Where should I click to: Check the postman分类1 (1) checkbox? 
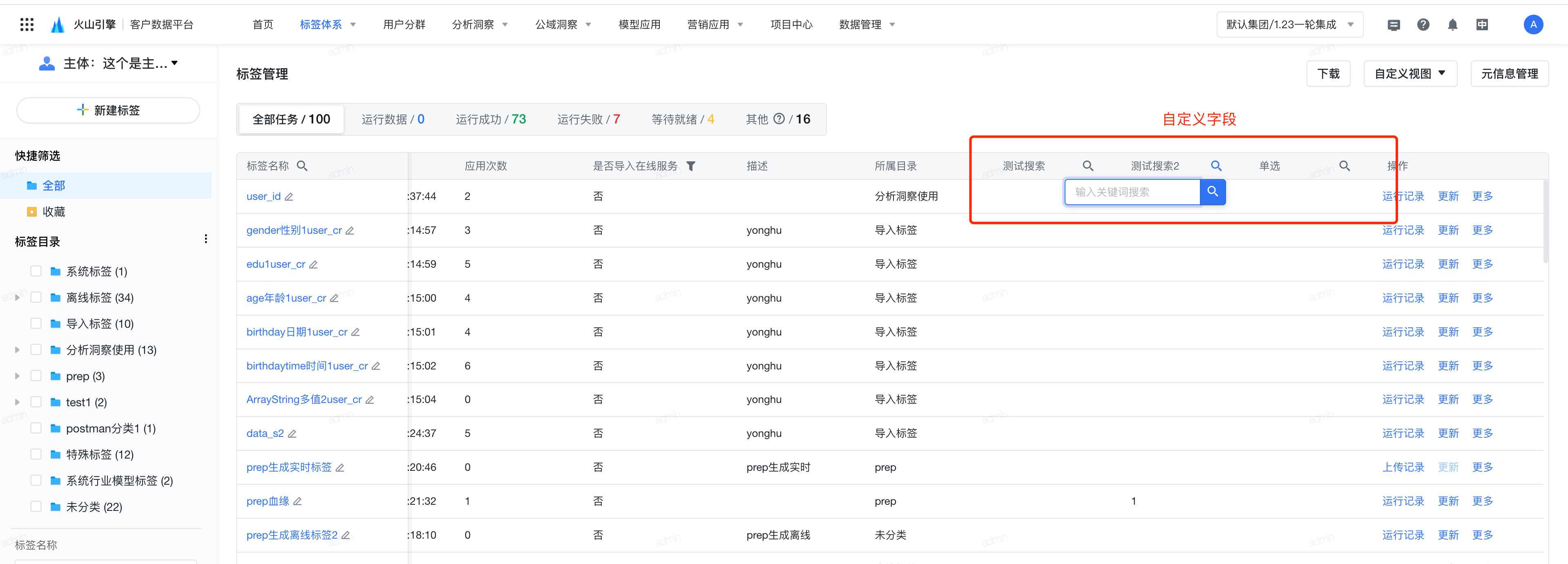(36, 428)
